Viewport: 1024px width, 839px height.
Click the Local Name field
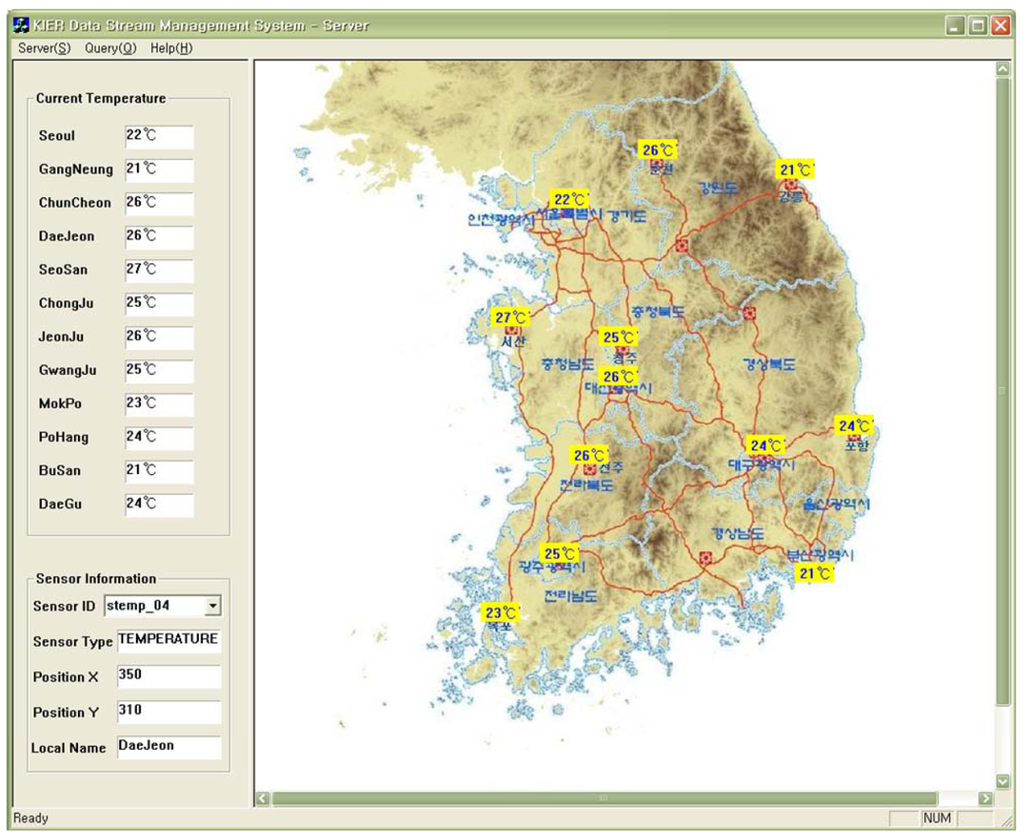point(168,747)
